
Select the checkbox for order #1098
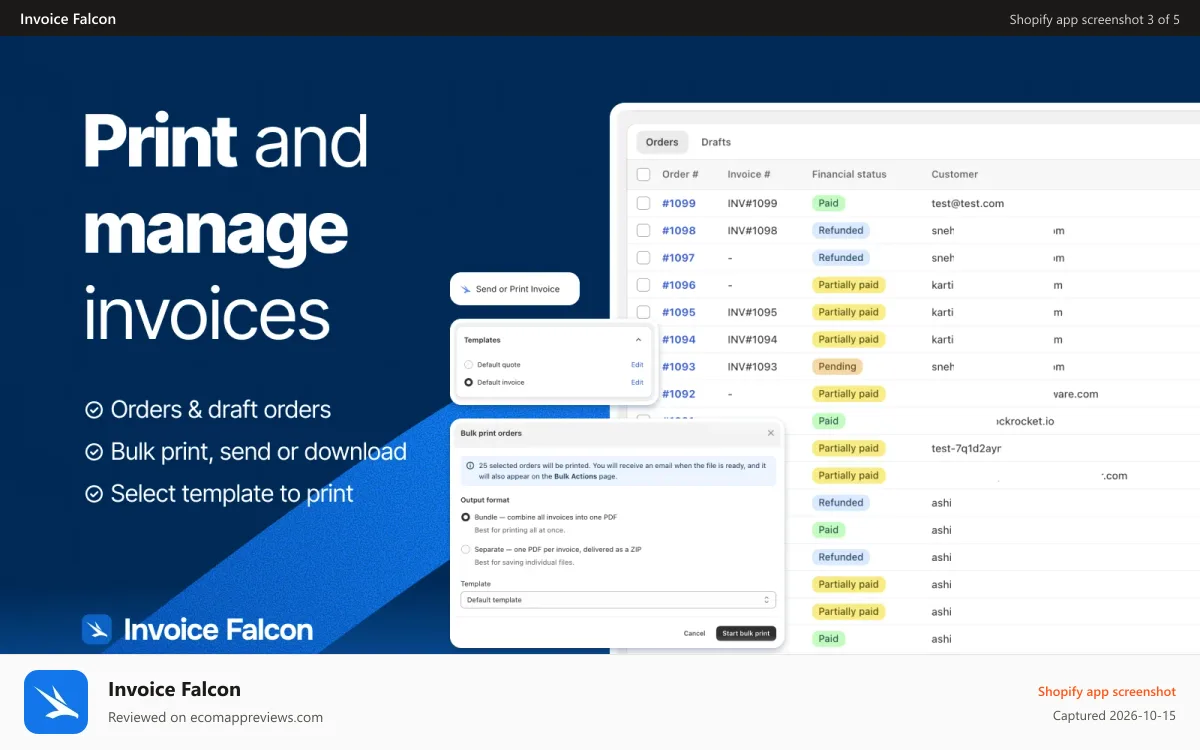point(643,230)
